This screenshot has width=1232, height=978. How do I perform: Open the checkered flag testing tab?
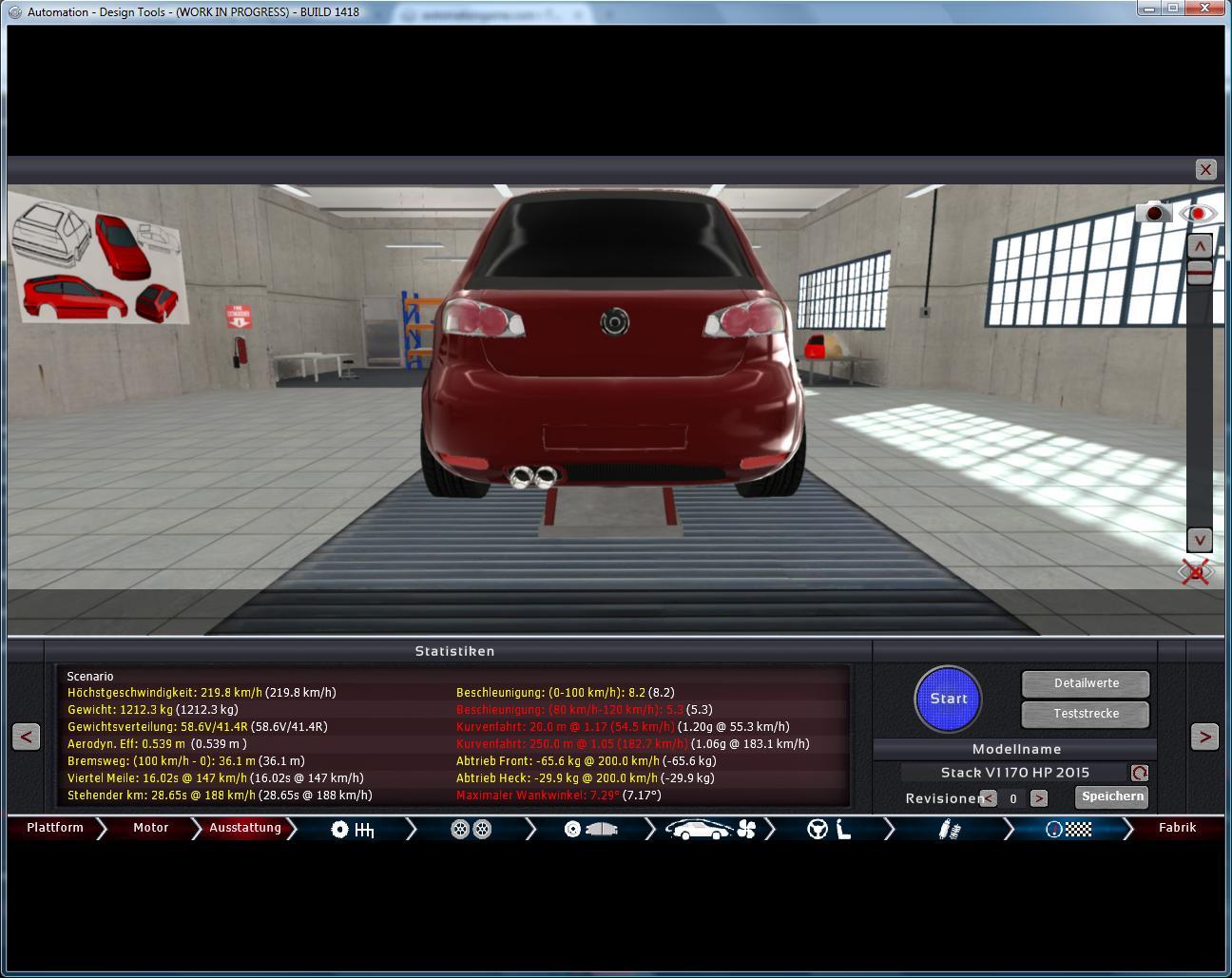pos(1068,830)
